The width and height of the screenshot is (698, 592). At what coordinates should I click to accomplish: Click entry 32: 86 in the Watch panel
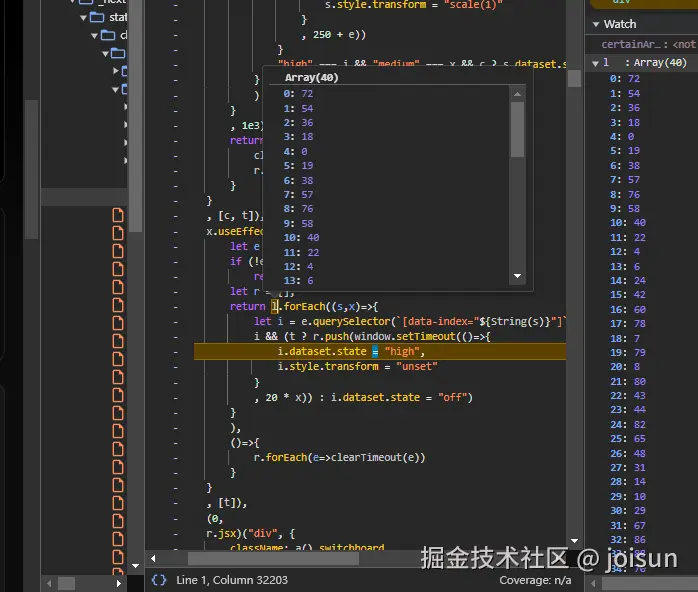point(628,540)
